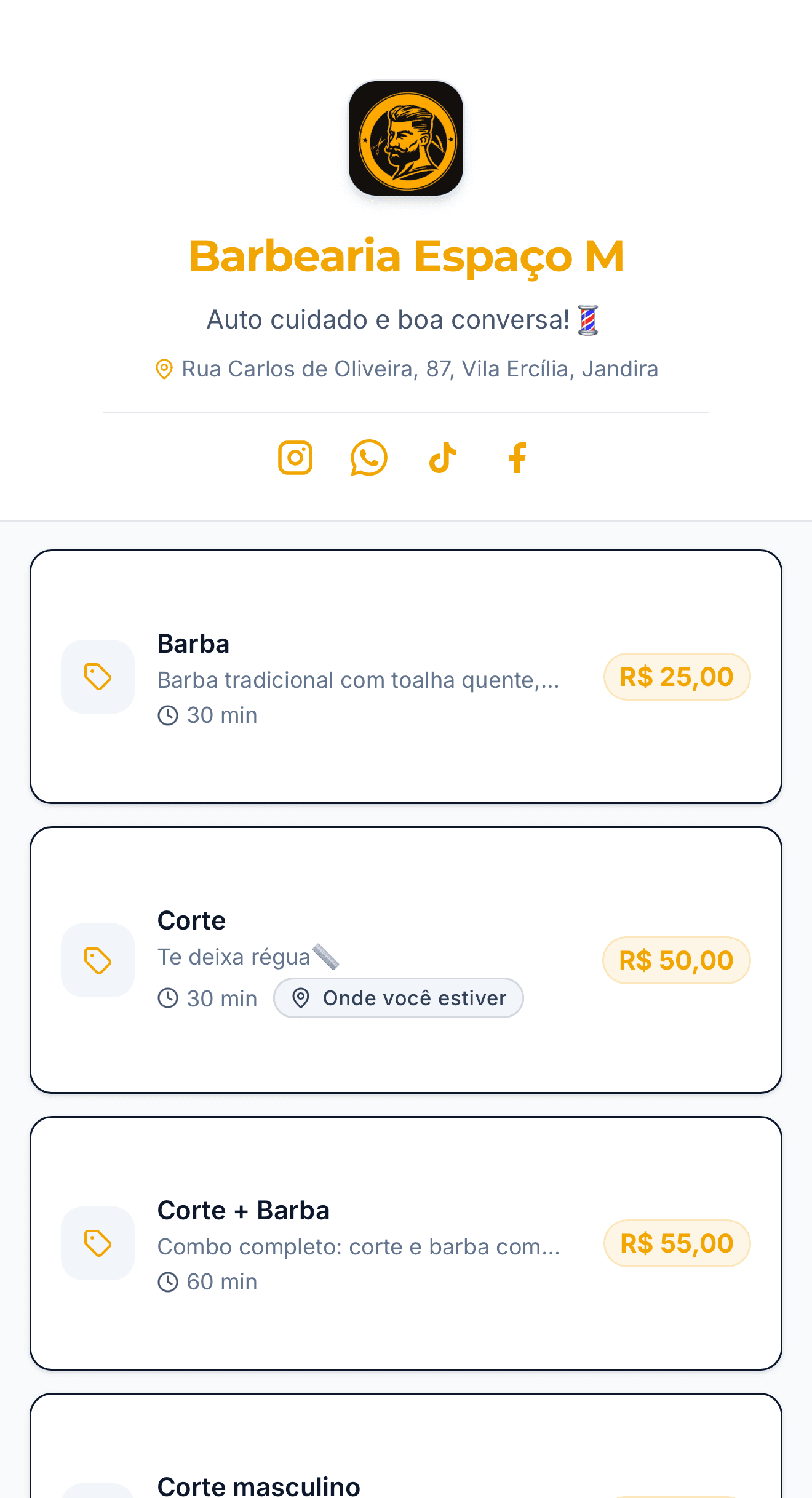Image resolution: width=812 pixels, height=1498 pixels.
Task: Select the Corte service title
Action: click(x=191, y=921)
